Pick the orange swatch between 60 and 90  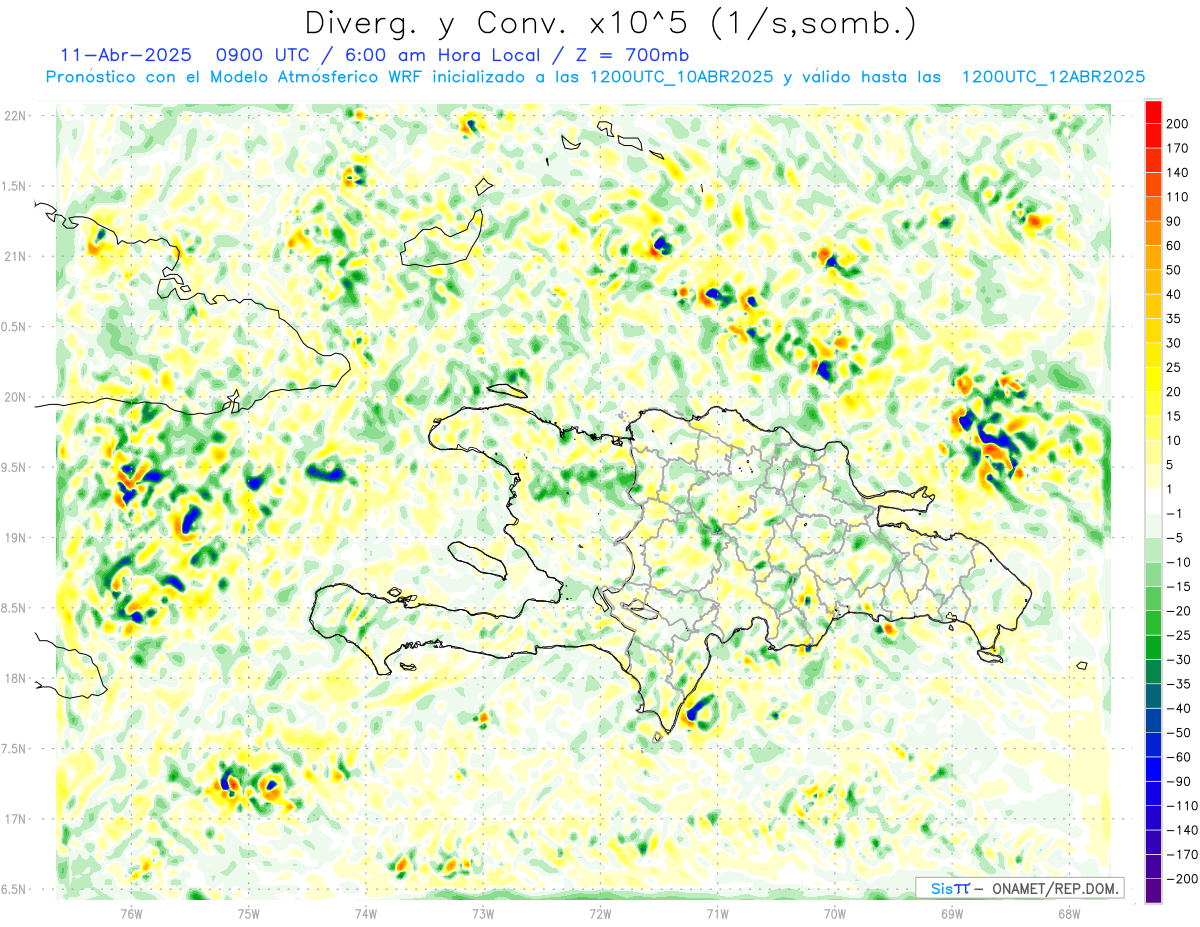1153,233
